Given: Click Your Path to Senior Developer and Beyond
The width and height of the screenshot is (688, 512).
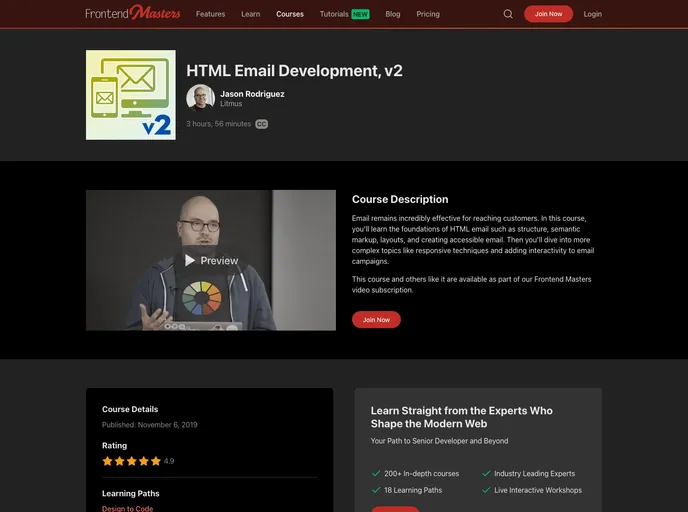Looking at the screenshot, I should (439, 441).
